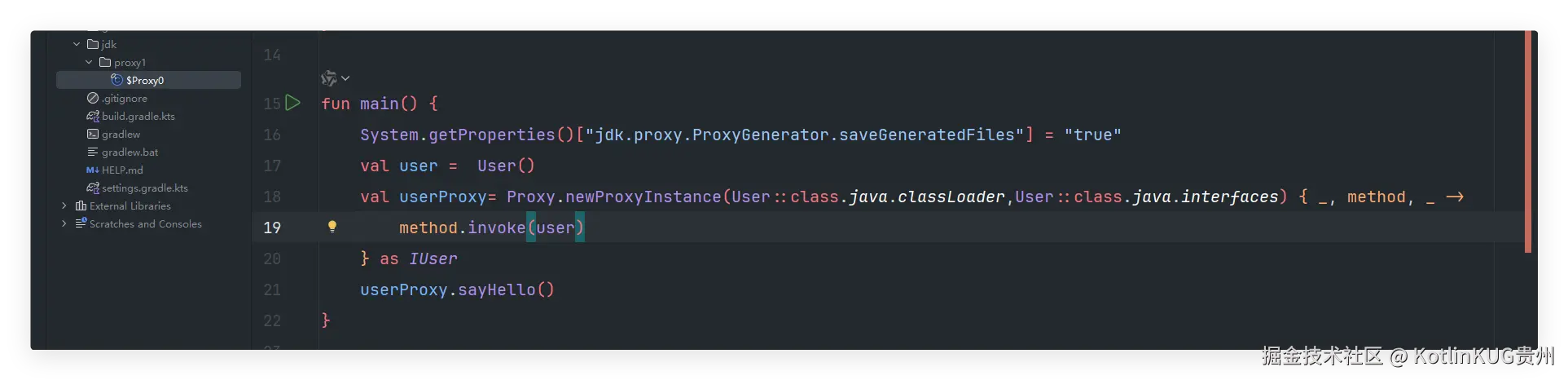1568x380 pixels.
Task: Click the IUser type reference
Action: [433, 258]
